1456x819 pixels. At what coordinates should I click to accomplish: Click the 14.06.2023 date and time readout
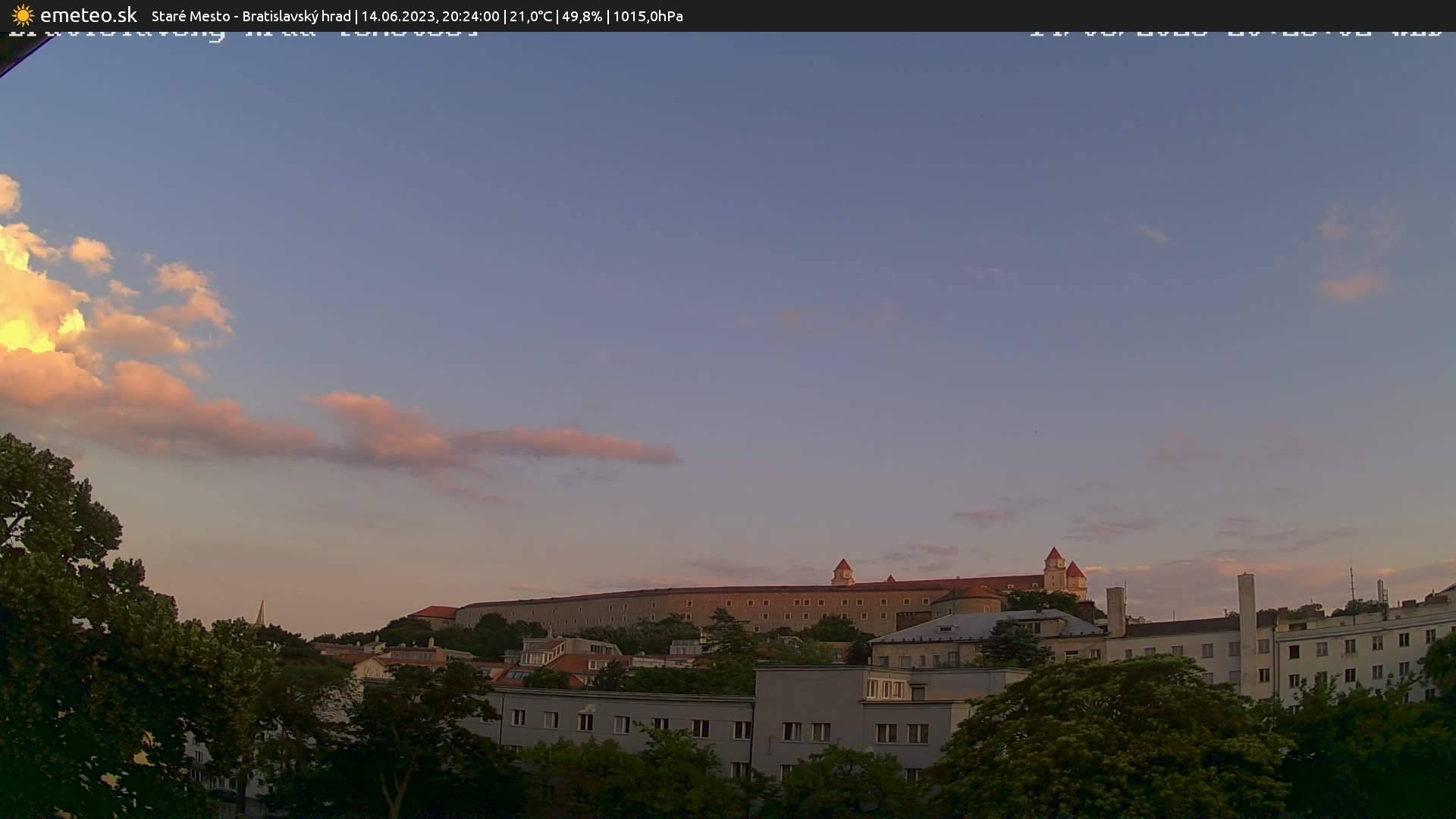click(430, 16)
